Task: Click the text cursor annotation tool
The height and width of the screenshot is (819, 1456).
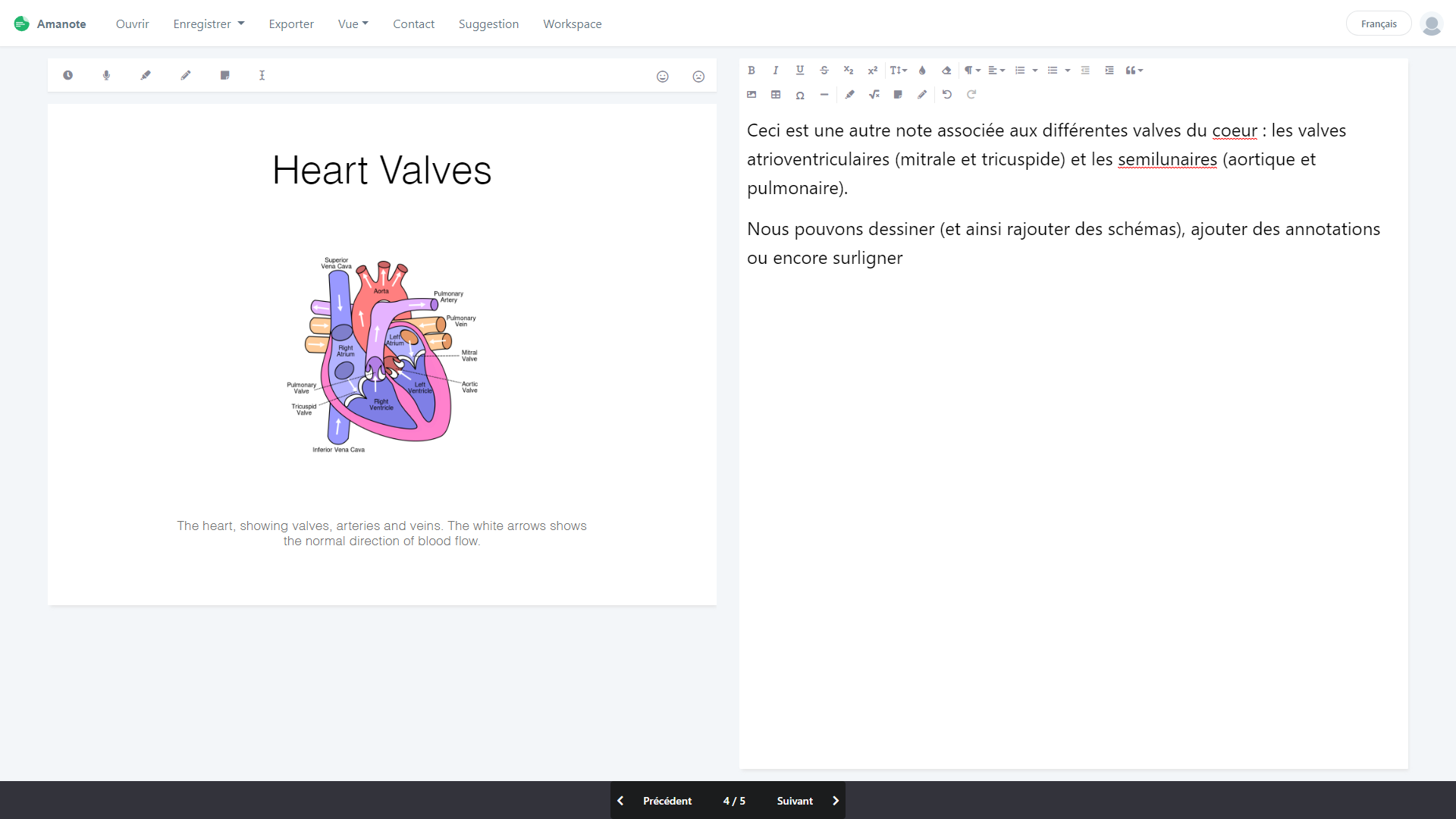Action: coord(262,75)
